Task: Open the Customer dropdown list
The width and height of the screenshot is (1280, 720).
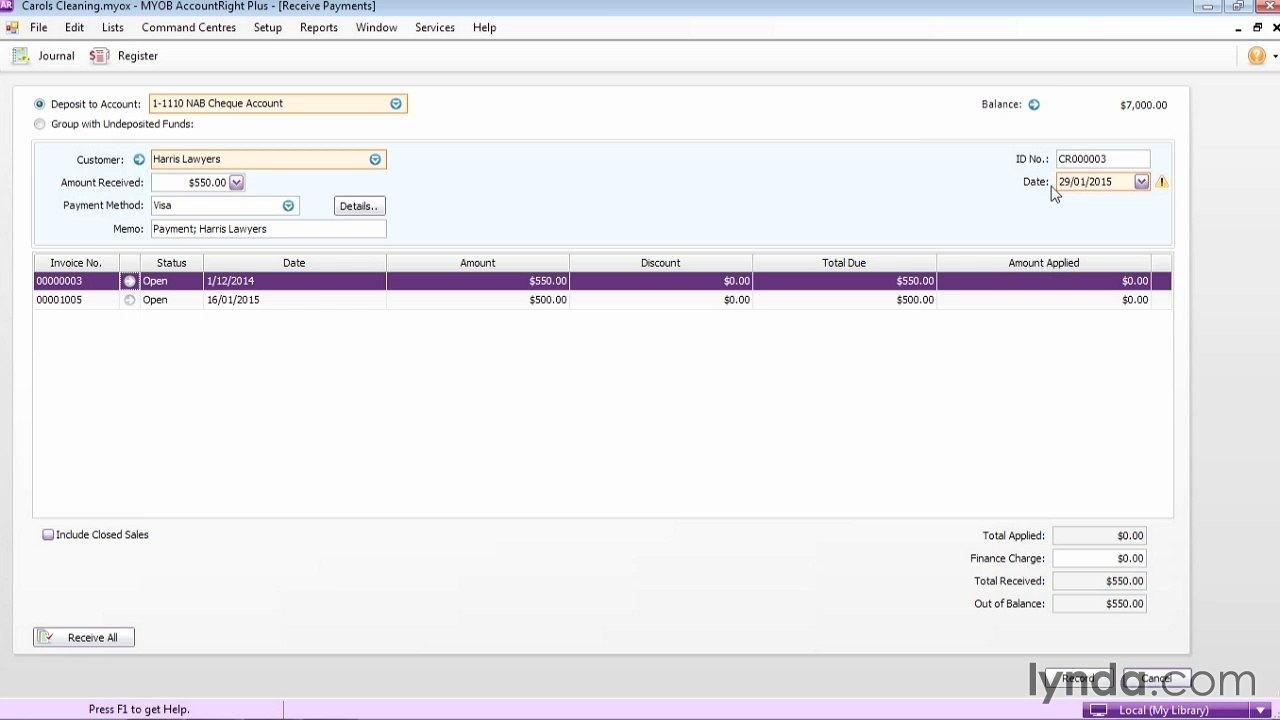Action: tap(375, 160)
